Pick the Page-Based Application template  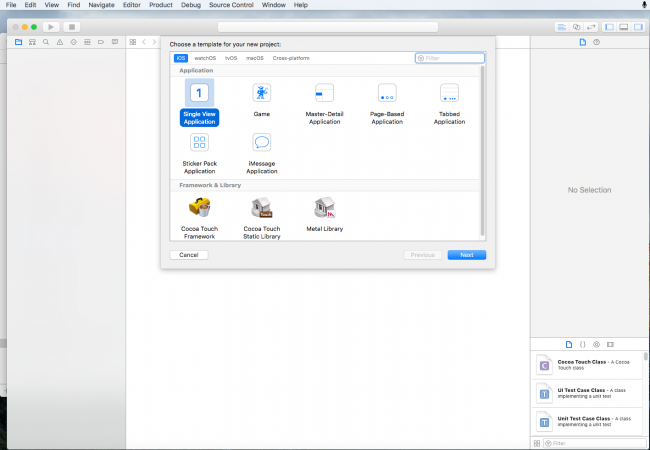click(x=387, y=104)
